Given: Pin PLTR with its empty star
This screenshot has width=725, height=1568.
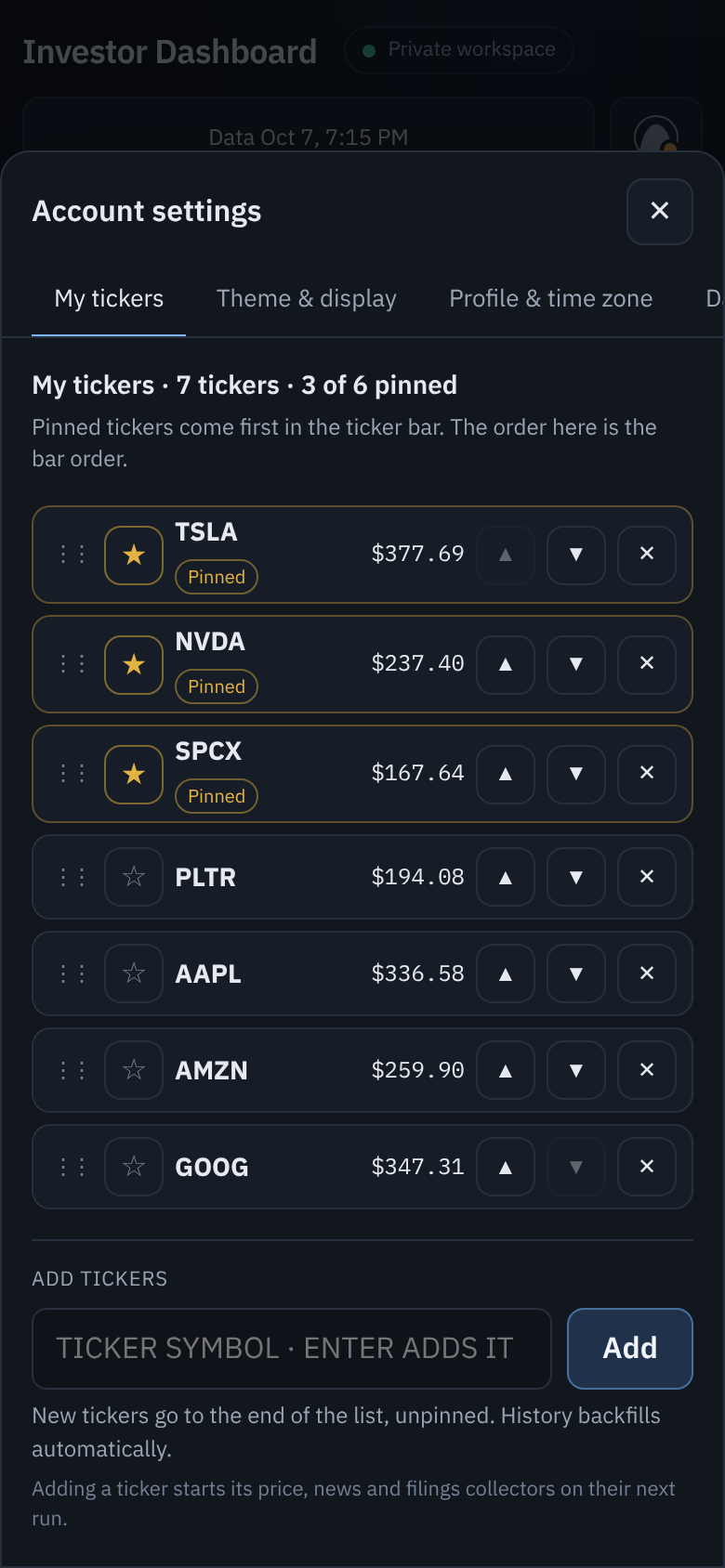Looking at the screenshot, I should point(134,877).
